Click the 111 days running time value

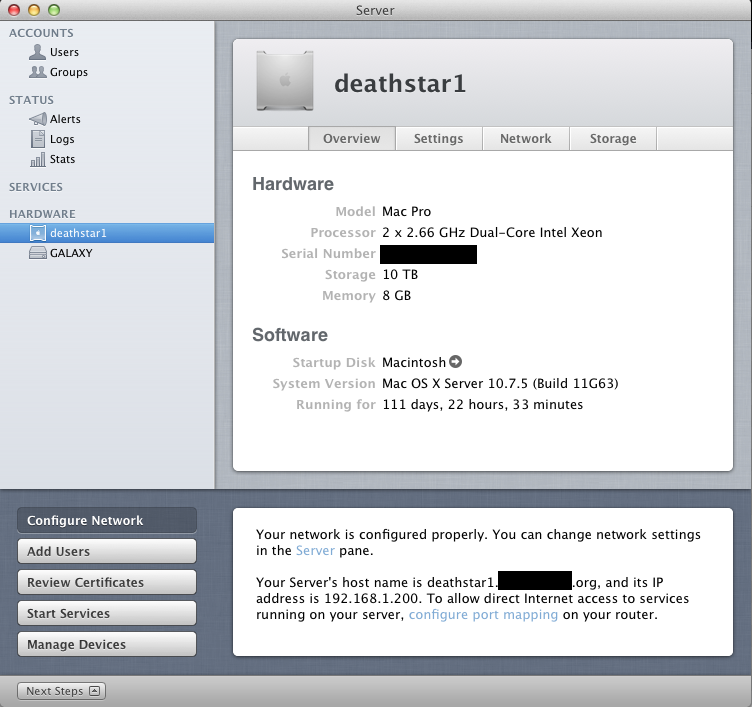482,404
